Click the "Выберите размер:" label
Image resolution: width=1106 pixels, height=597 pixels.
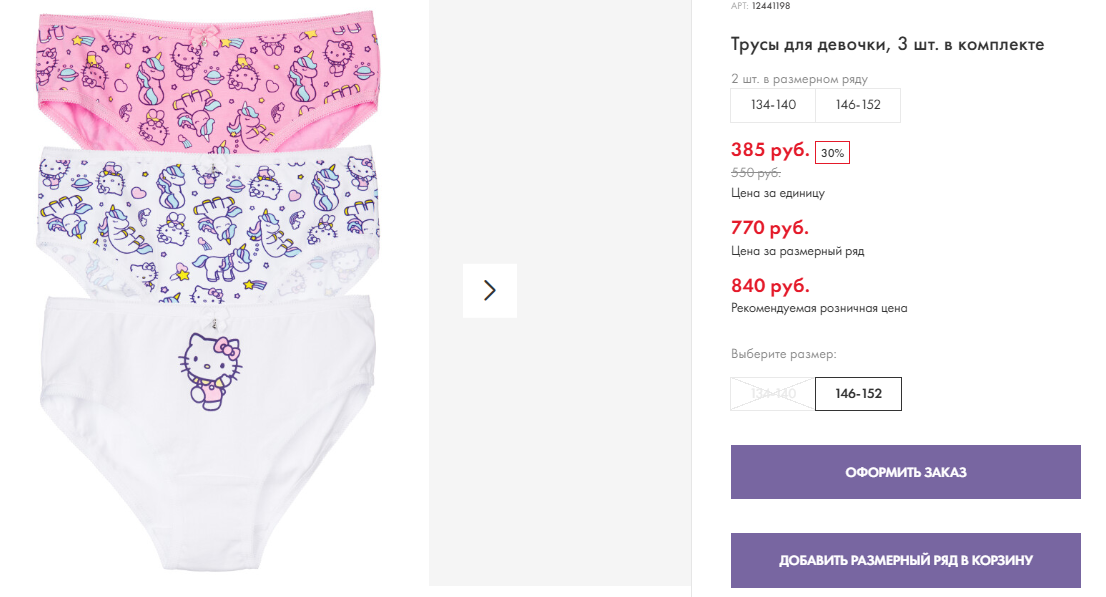pyautogui.click(x=783, y=354)
